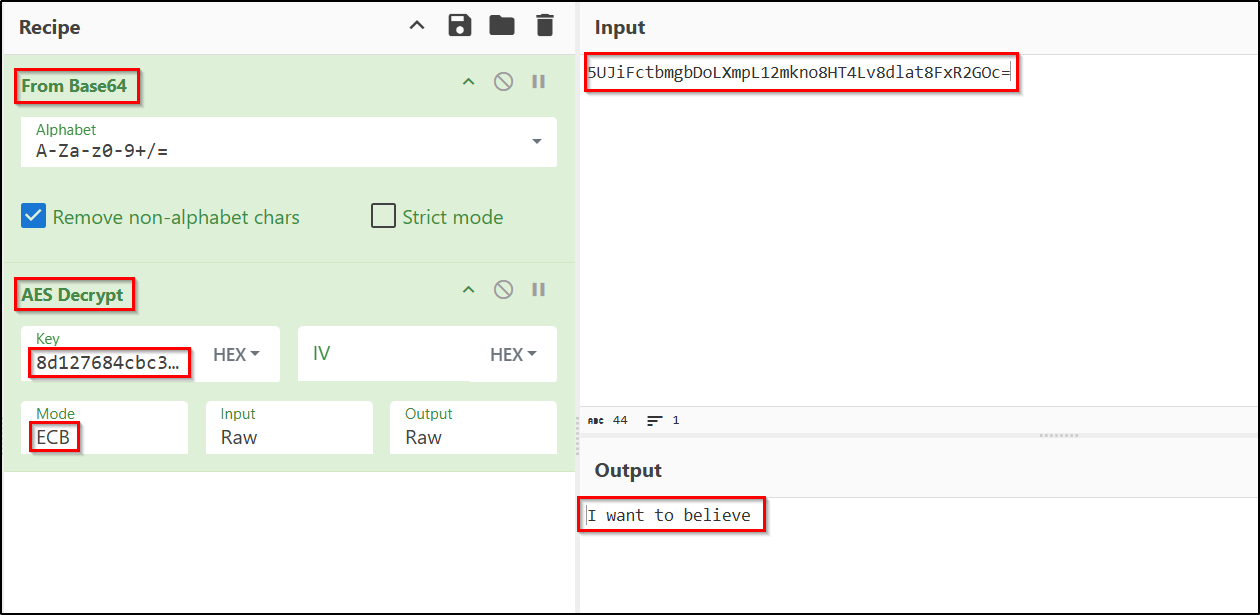Change IV format from HEX

(513, 355)
